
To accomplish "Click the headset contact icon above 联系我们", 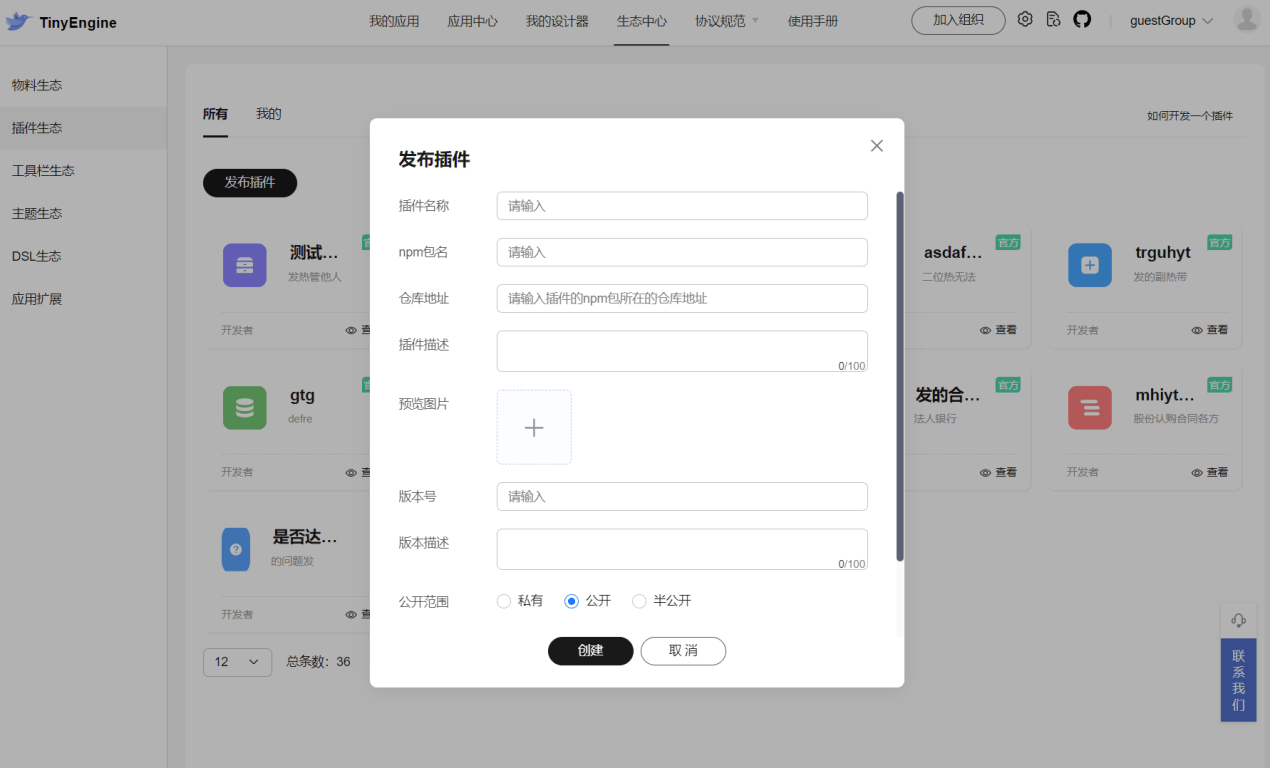I will (x=1238, y=620).
